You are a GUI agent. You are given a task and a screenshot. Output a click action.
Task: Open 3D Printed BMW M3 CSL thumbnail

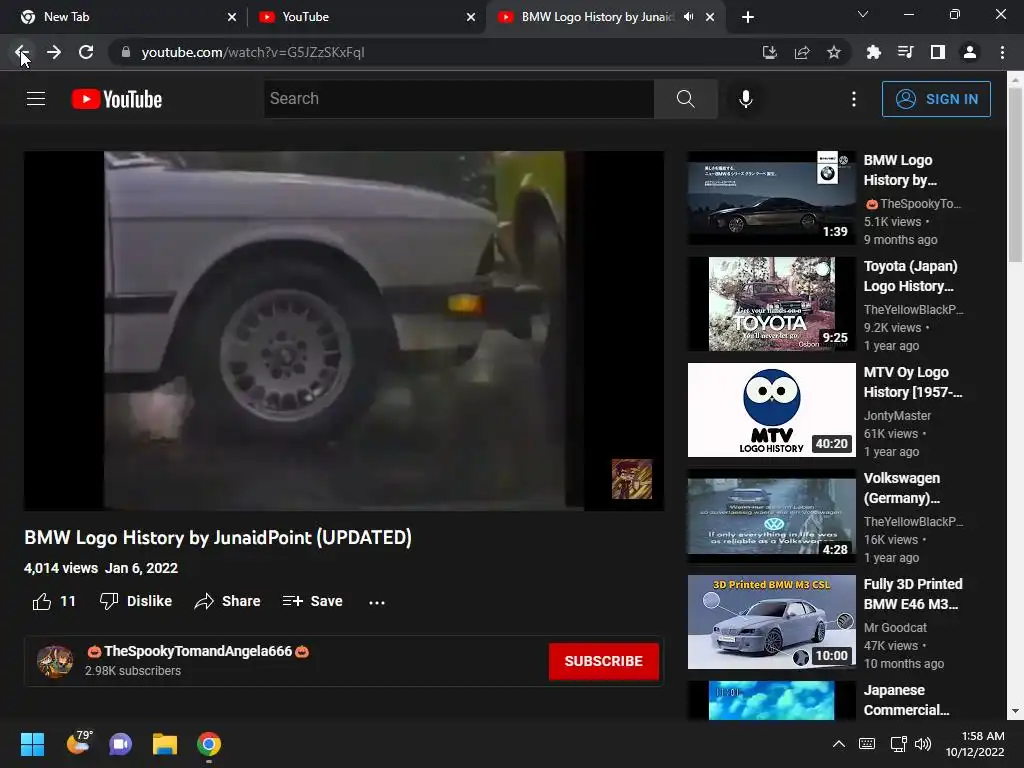click(771, 622)
